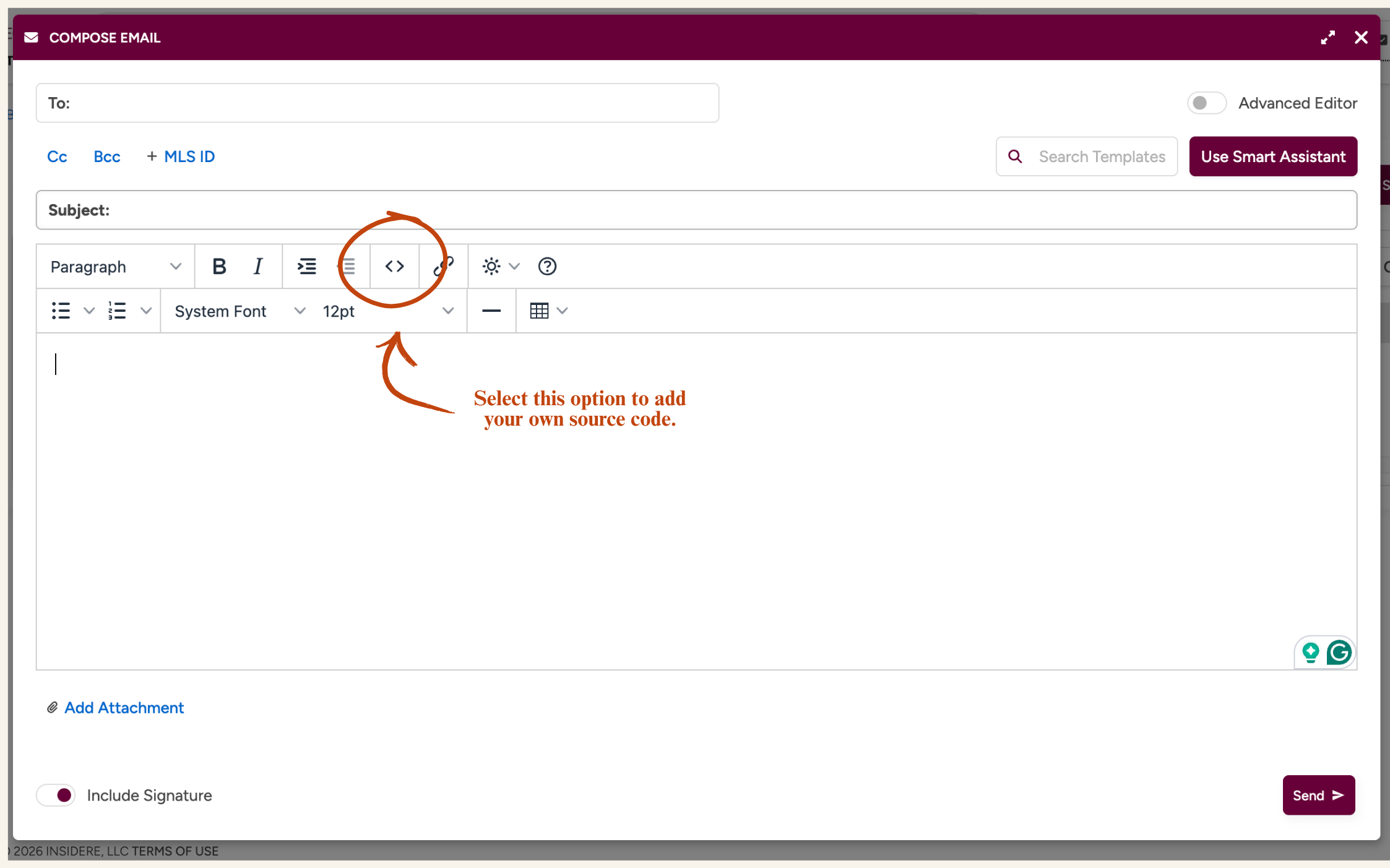Add a Cc recipient
Image resolution: width=1390 pixels, height=868 pixels.
click(57, 157)
